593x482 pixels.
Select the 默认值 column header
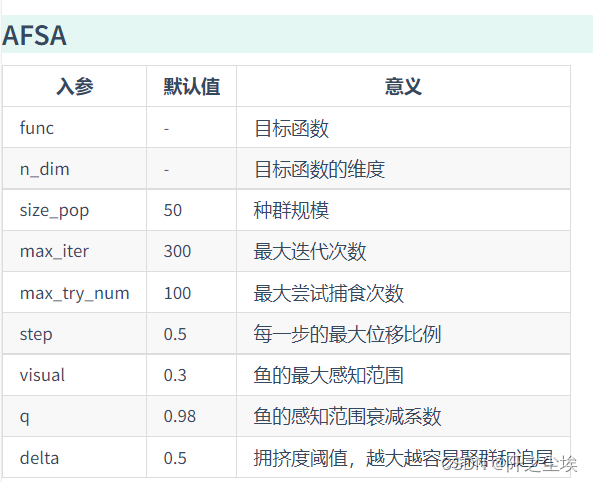(192, 86)
